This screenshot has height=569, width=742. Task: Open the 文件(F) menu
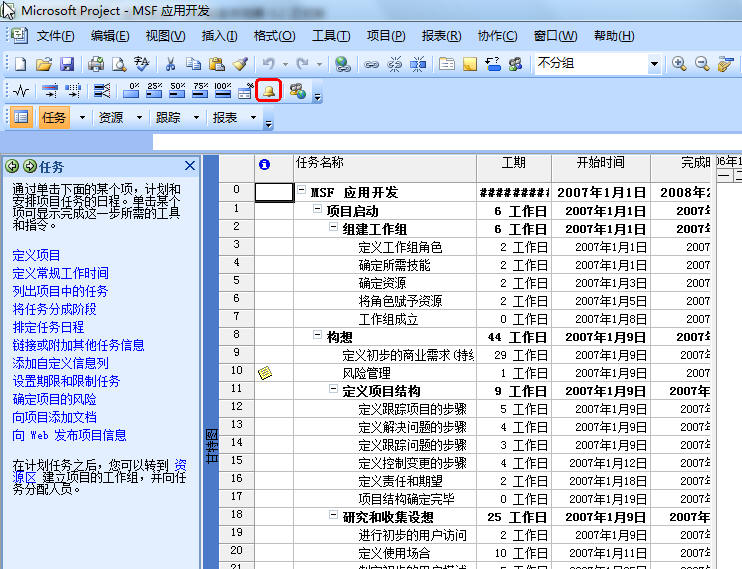(55, 36)
